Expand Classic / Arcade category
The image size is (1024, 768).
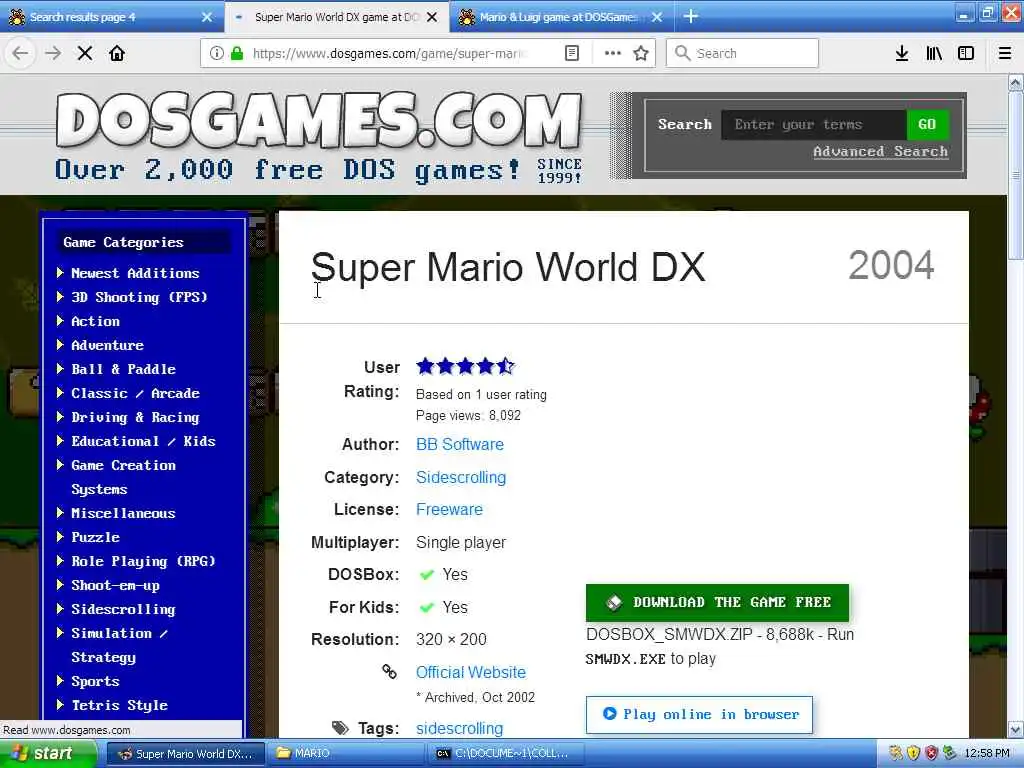pos(135,393)
